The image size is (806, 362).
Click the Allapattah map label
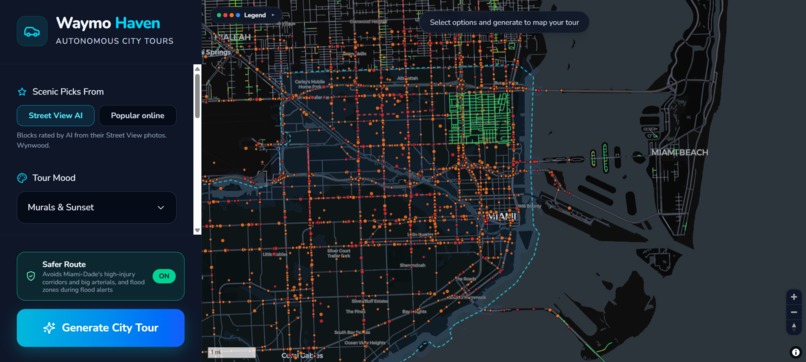[x=408, y=78]
